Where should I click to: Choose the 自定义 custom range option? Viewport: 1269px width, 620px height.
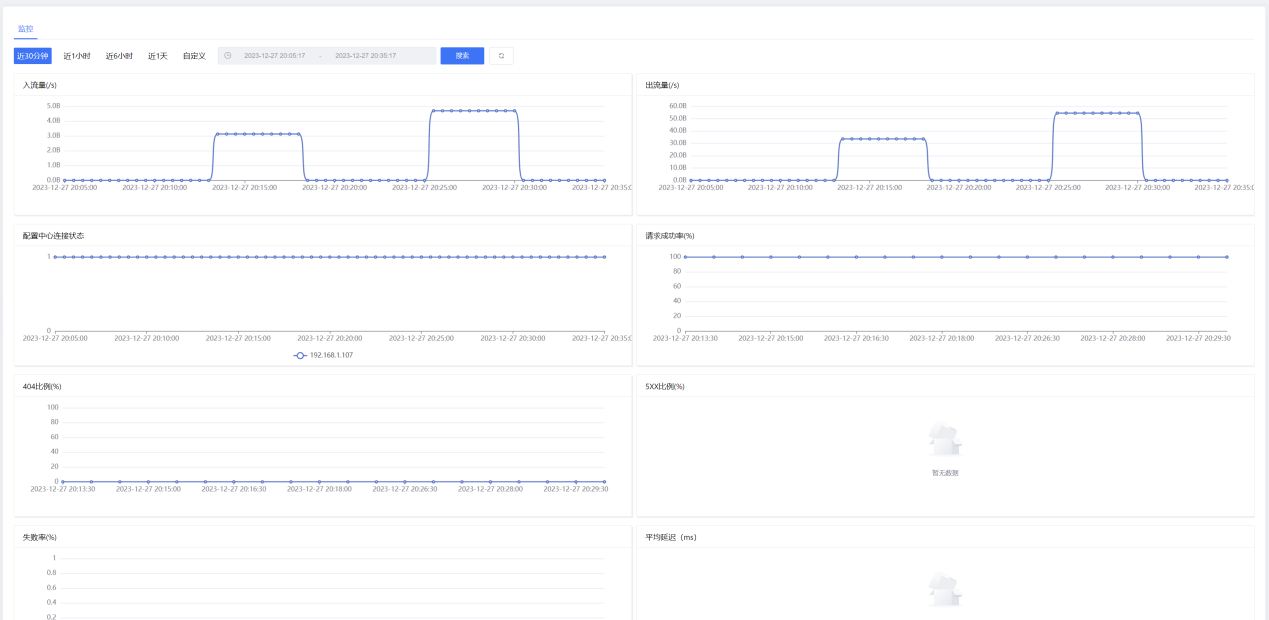click(x=194, y=56)
